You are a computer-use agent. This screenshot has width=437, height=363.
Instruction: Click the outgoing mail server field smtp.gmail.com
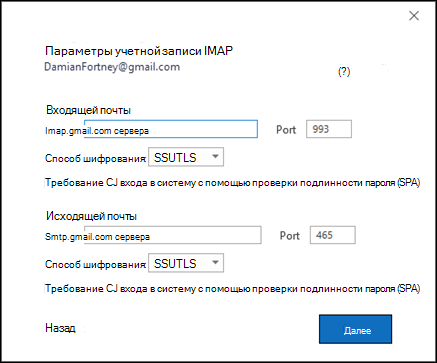point(173,235)
